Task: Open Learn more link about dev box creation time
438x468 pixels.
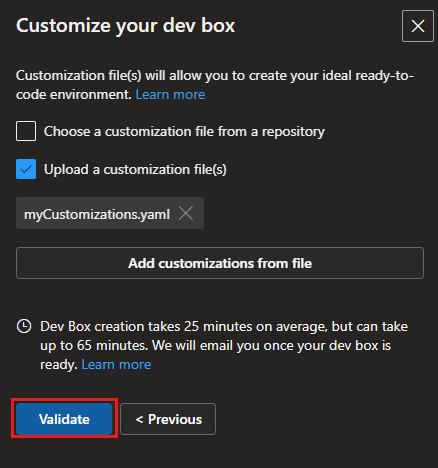Action: [116, 364]
